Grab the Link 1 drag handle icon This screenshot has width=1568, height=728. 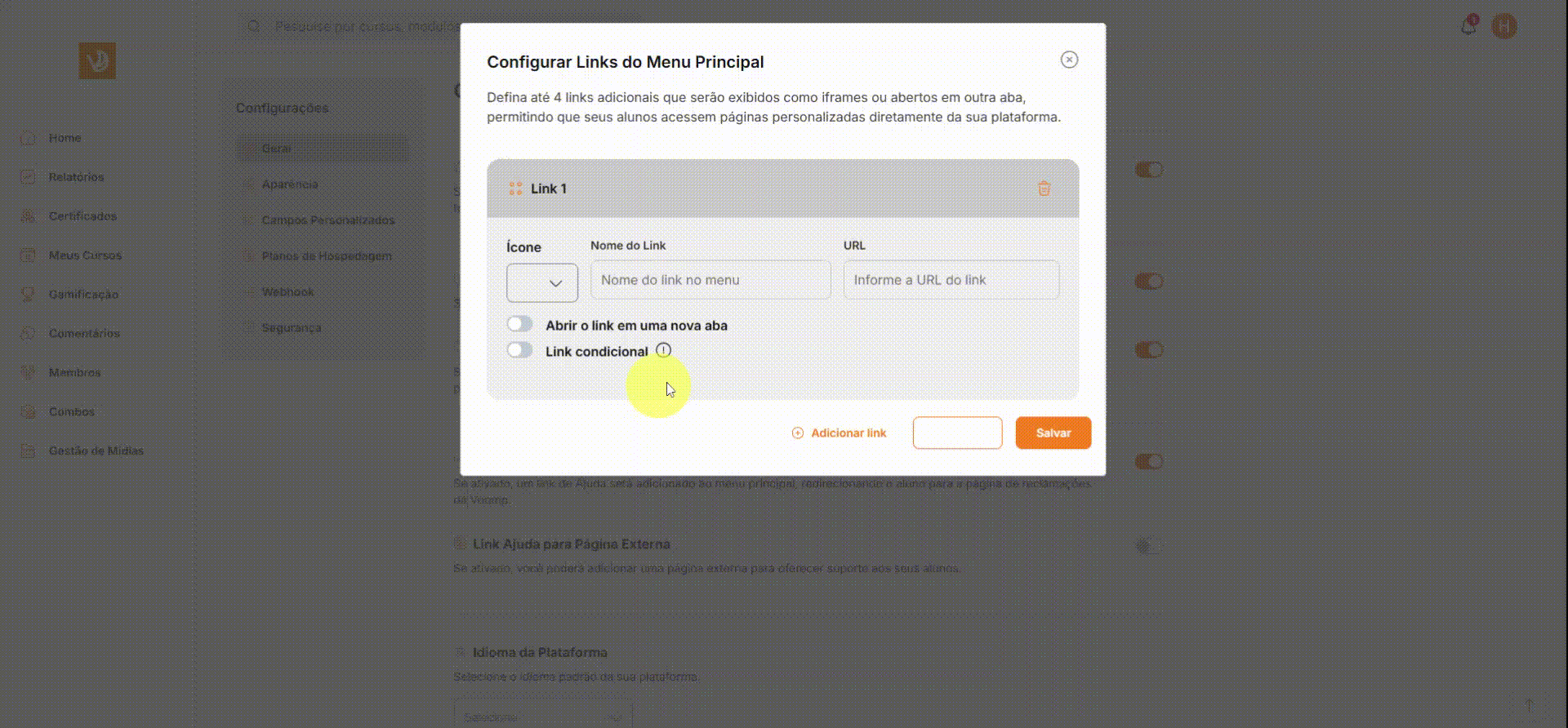coord(515,189)
